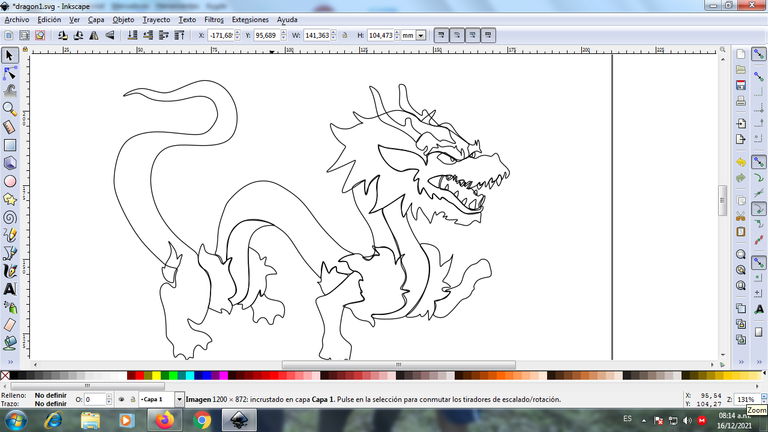Select the Calligraphy tool
Viewport: 768px width, 432px height.
pos(10,271)
